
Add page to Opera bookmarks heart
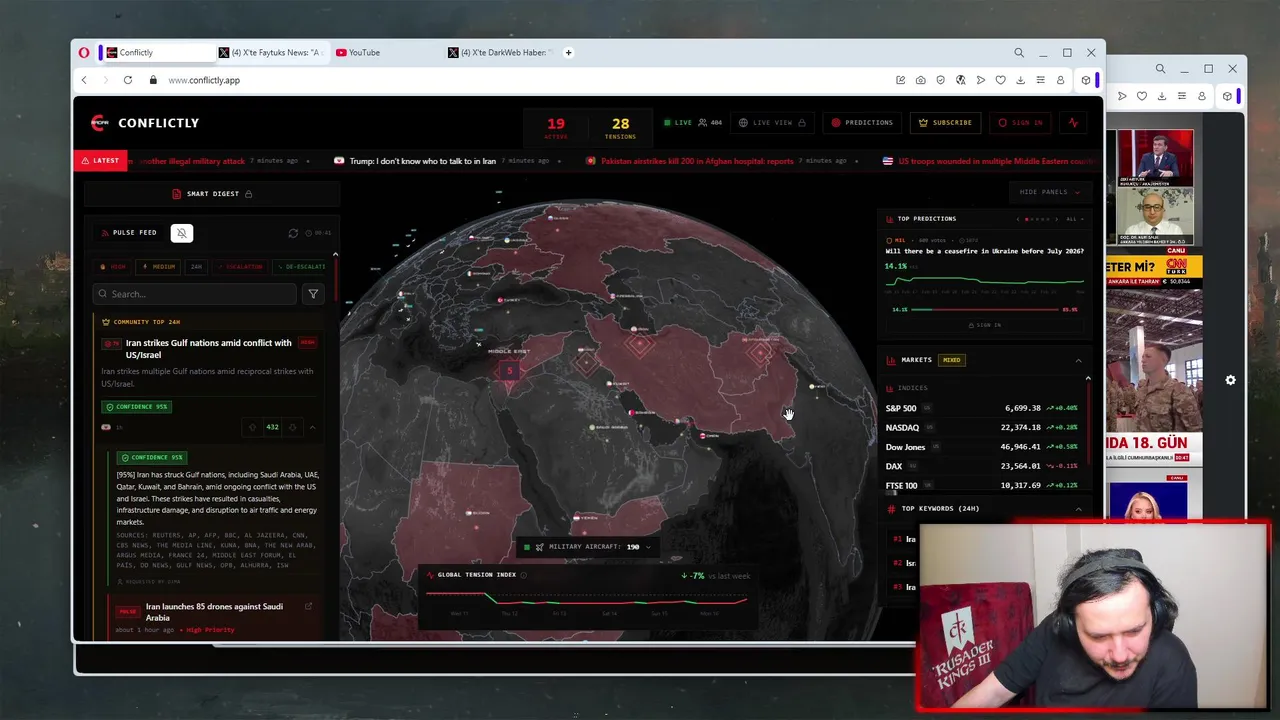point(1000,80)
